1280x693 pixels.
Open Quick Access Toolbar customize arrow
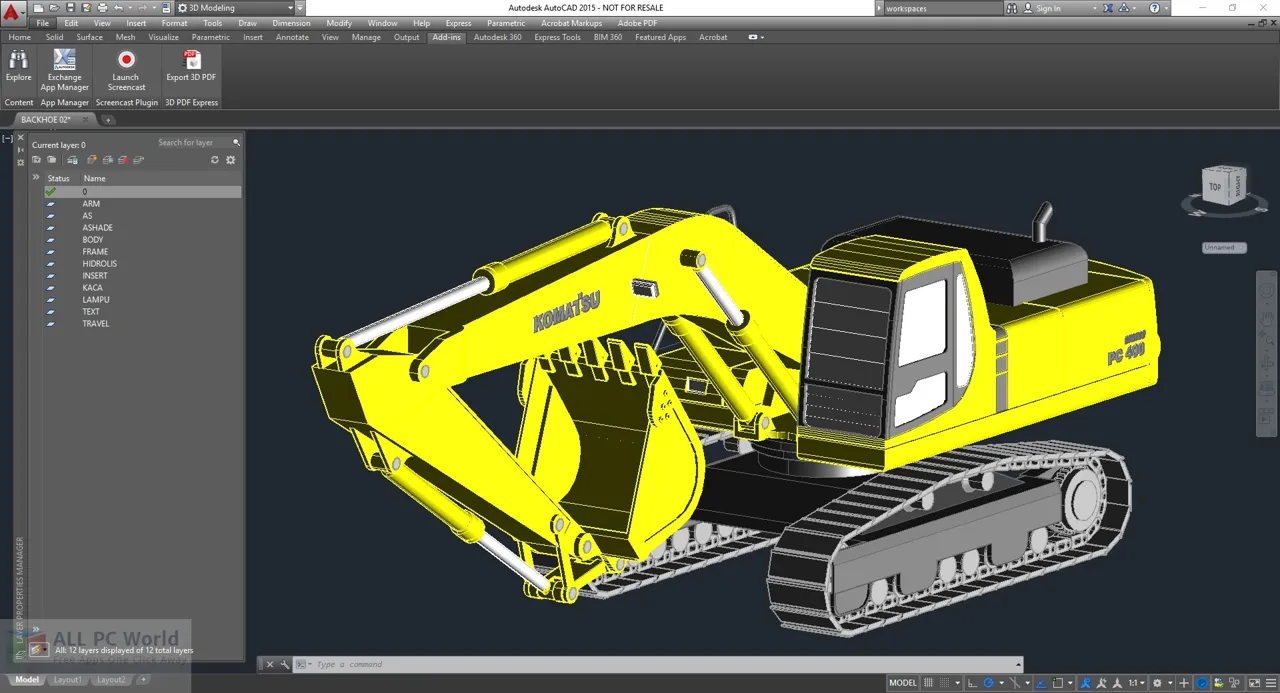300,8
